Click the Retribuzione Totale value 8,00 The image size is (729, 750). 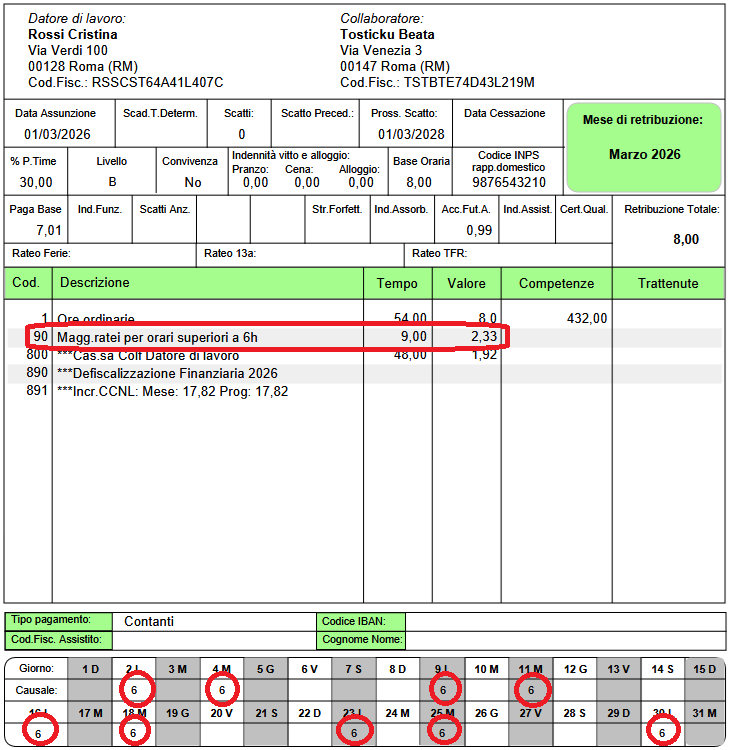pyautogui.click(x=685, y=239)
